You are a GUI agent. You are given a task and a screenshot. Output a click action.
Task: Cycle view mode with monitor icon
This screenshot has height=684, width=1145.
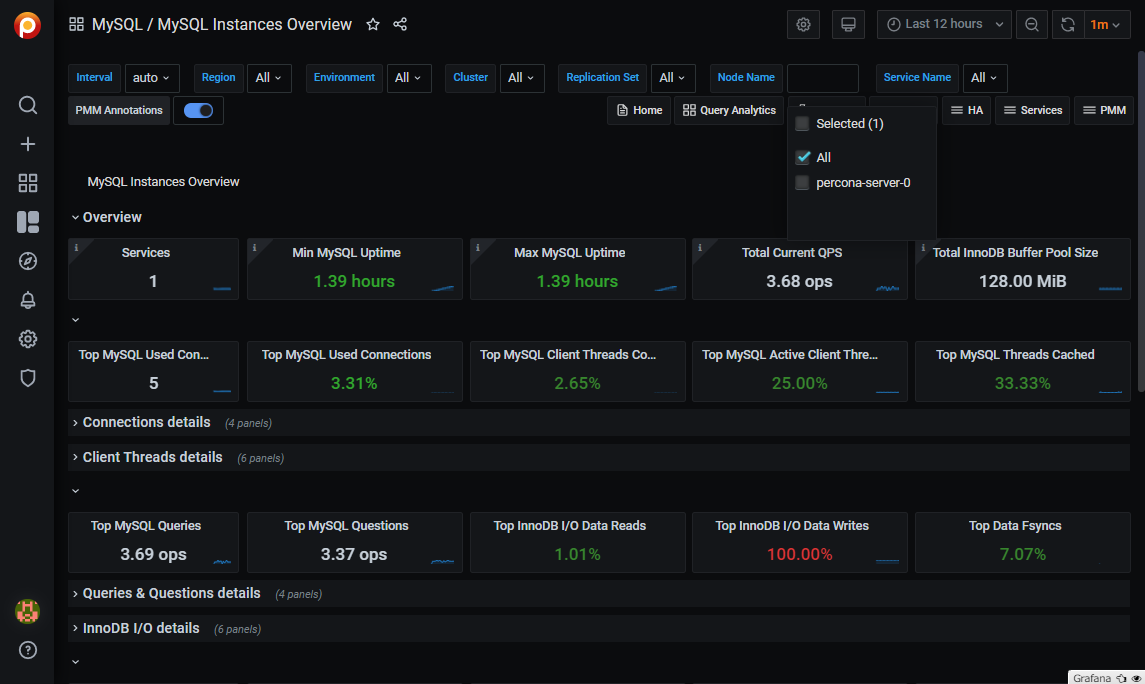tap(849, 24)
